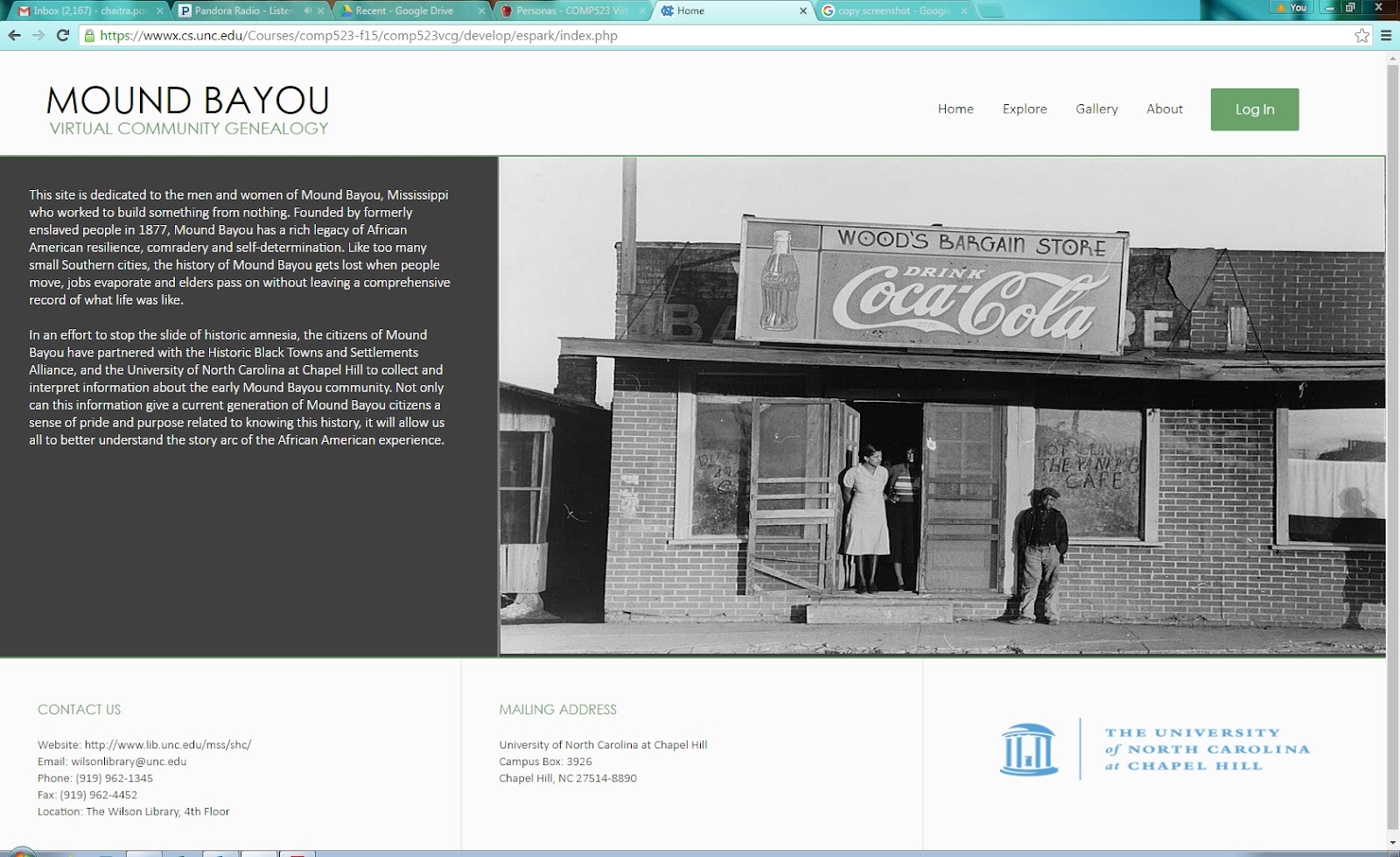Image resolution: width=1400 pixels, height=857 pixels.
Task: Click the University of North Carolina wordmark
Action: (1207, 749)
